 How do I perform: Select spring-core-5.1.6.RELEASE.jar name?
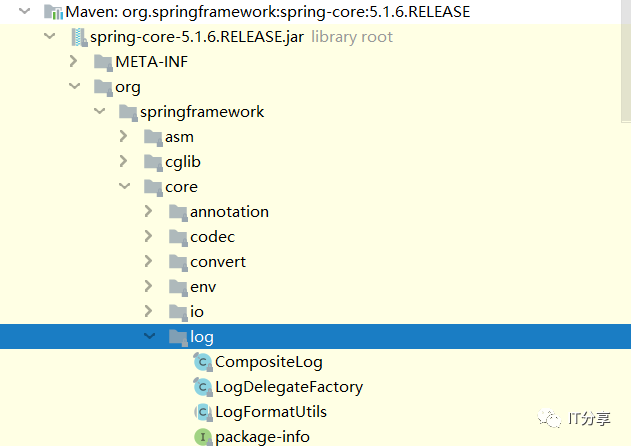point(197,37)
